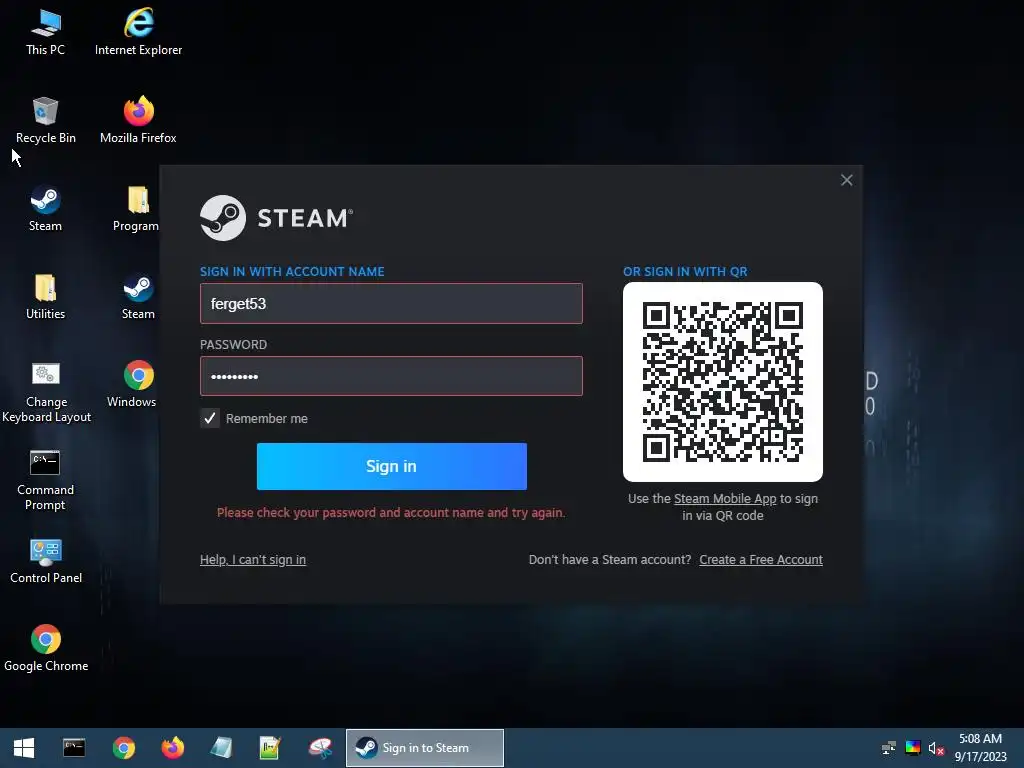
Task: Click the red password error message
Action: [x=391, y=513]
